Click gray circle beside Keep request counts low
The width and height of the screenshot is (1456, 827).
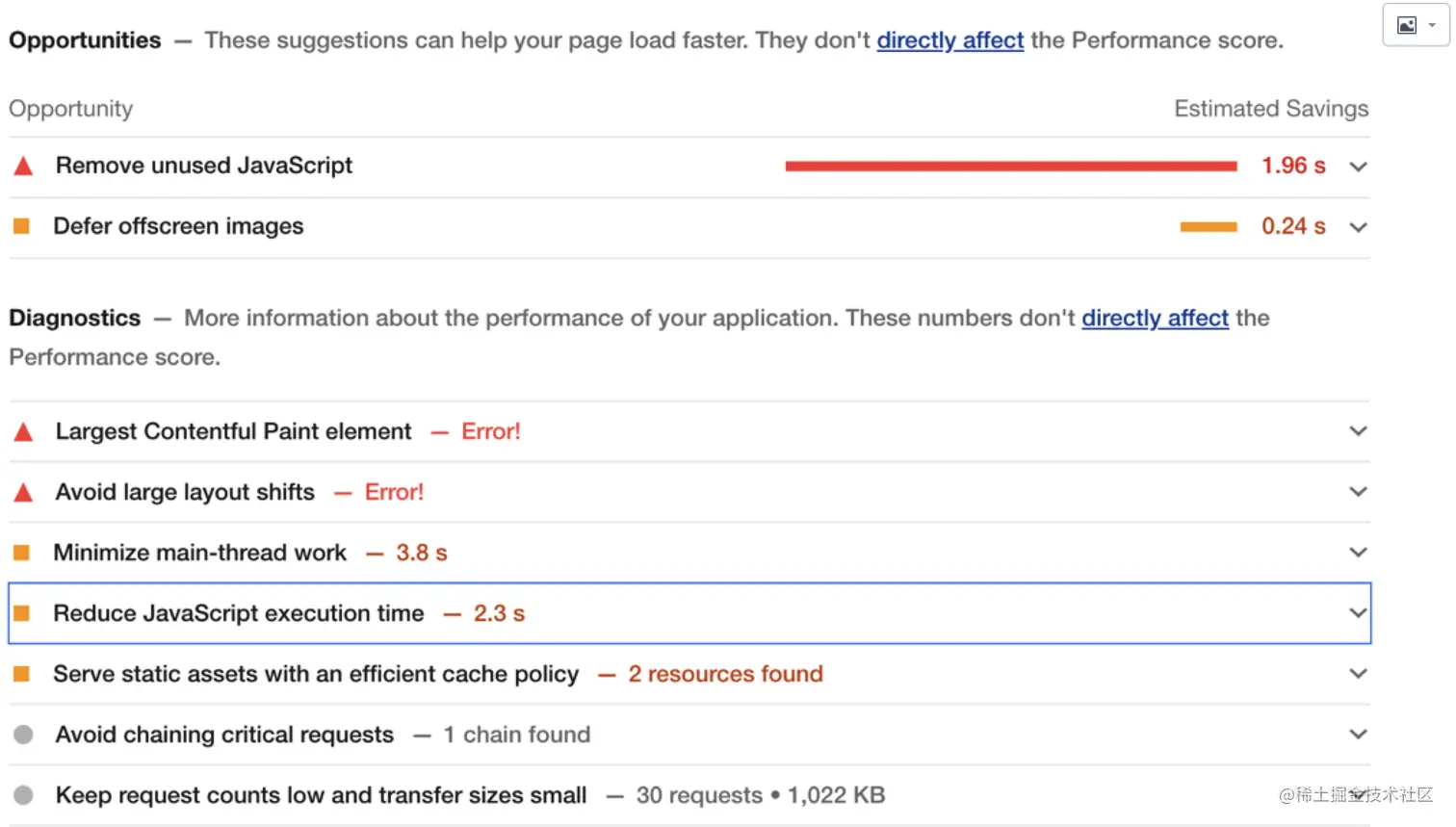23,795
